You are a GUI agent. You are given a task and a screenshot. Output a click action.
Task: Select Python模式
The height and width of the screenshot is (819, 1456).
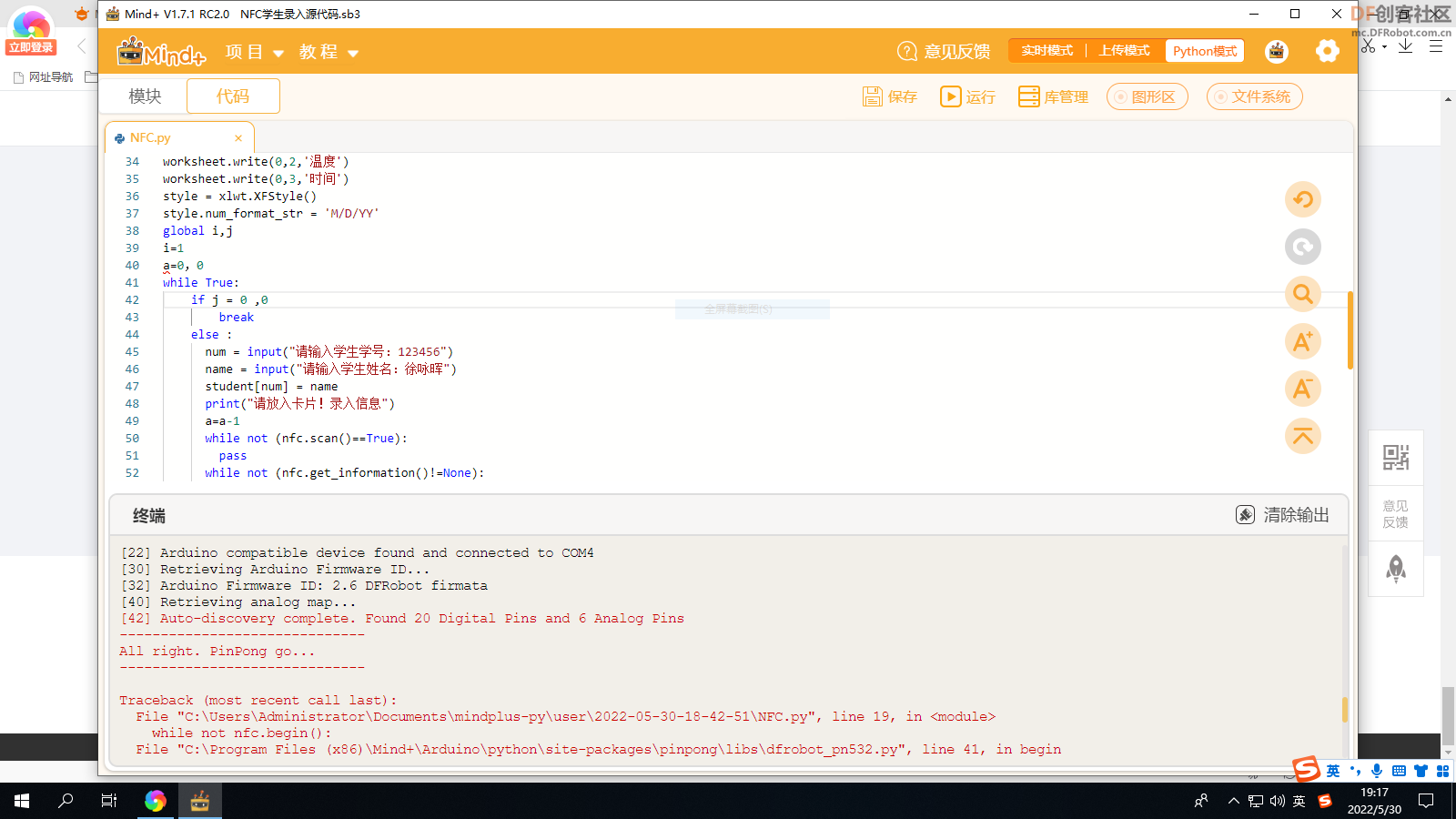[1205, 51]
